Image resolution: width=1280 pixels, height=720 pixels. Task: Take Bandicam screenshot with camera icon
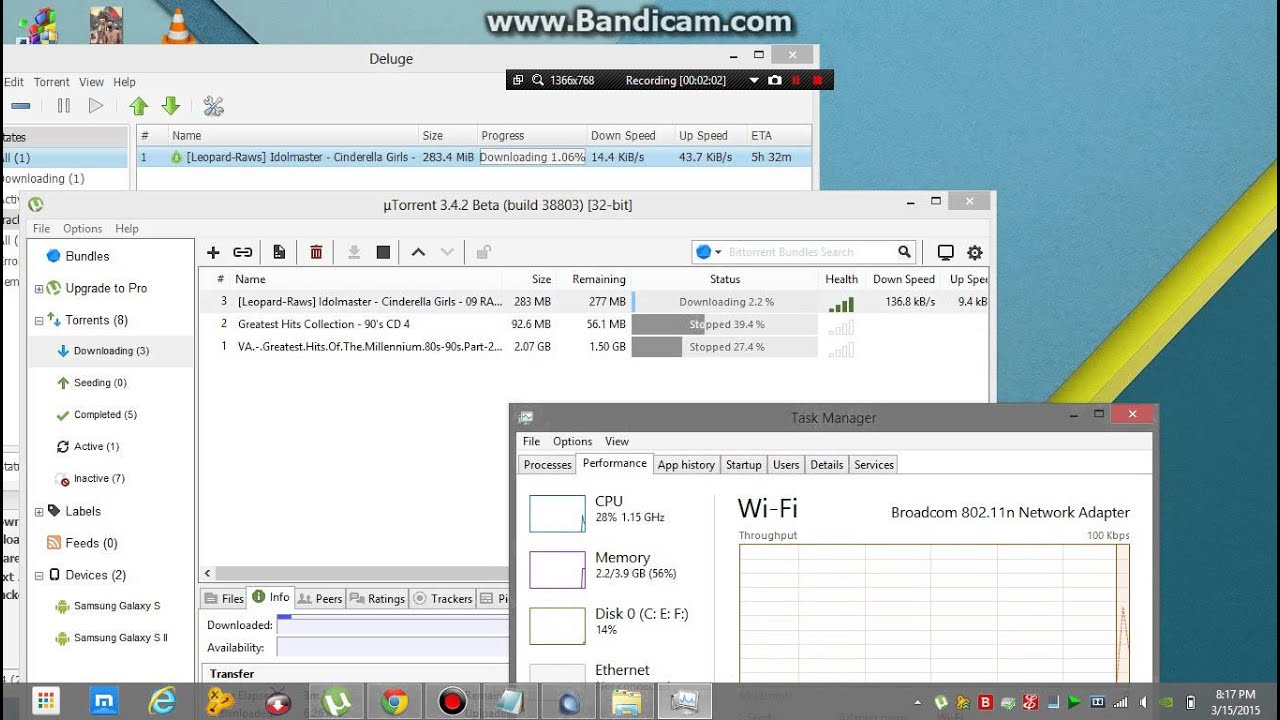(x=774, y=80)
